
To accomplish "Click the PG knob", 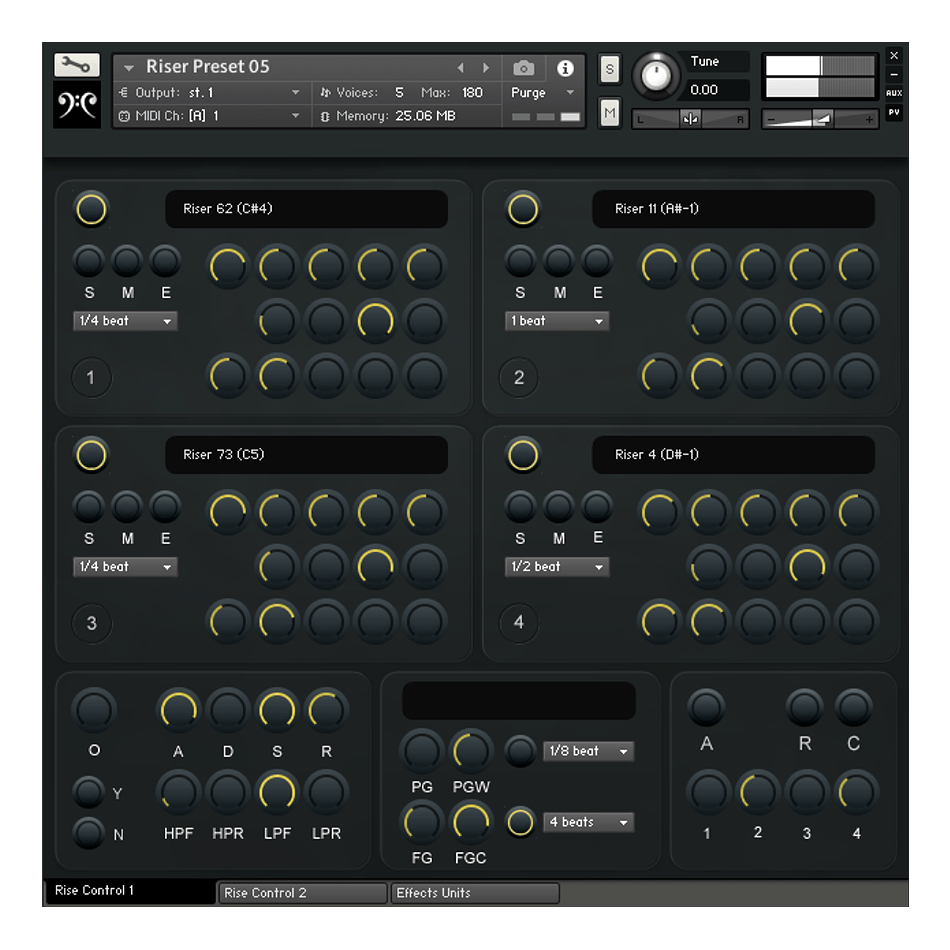I will click(x=422, y=751).
